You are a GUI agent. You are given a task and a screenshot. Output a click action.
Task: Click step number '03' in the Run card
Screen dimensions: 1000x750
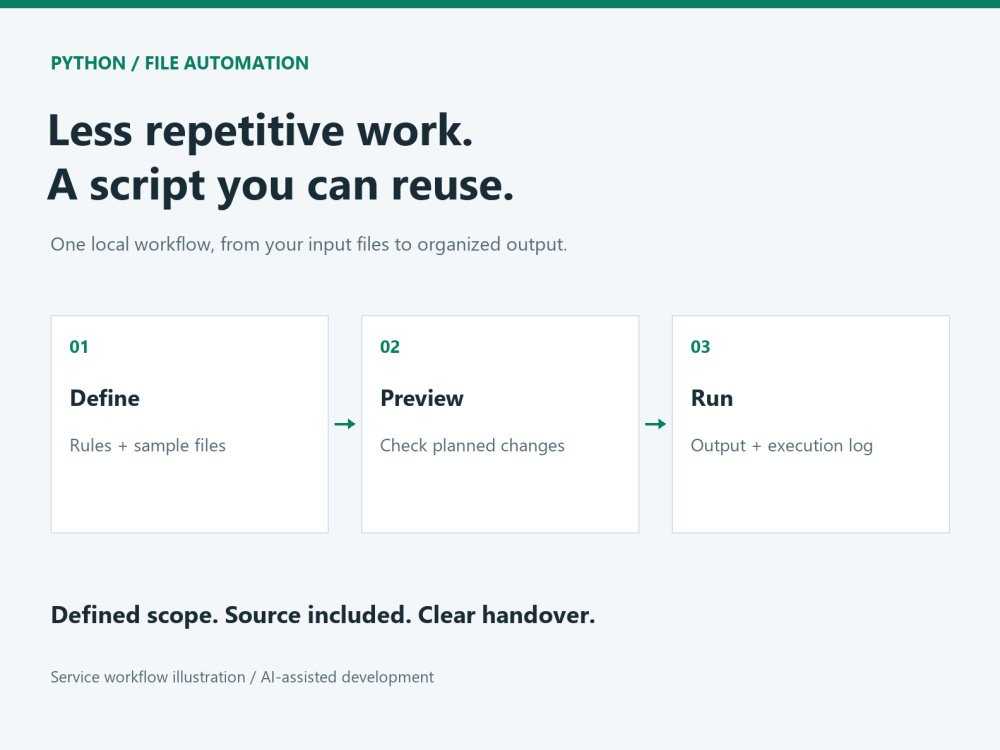click(x=700, y=347)
